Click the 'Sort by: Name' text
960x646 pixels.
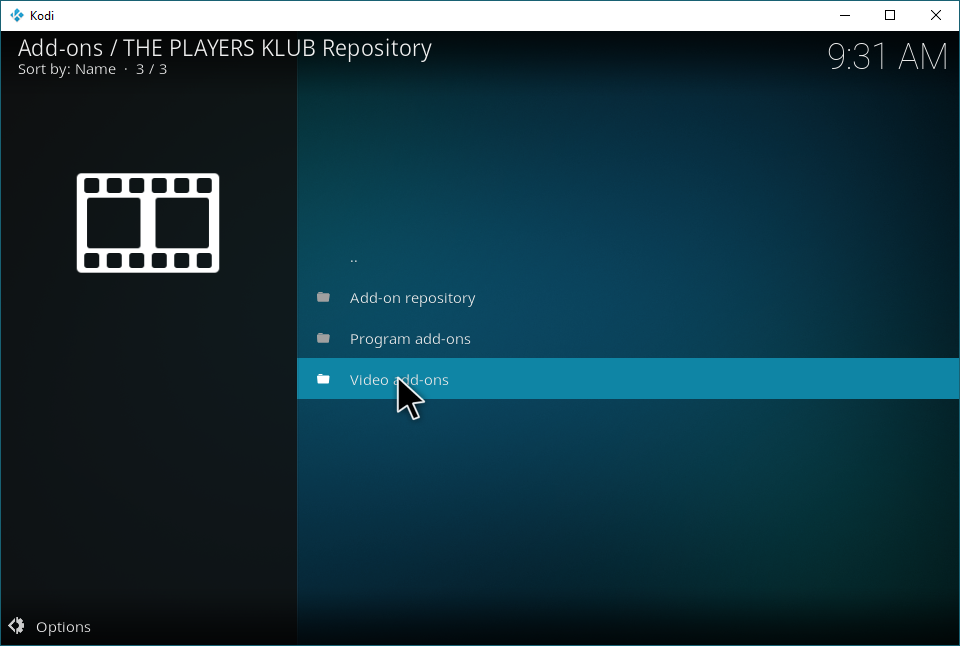66,69
